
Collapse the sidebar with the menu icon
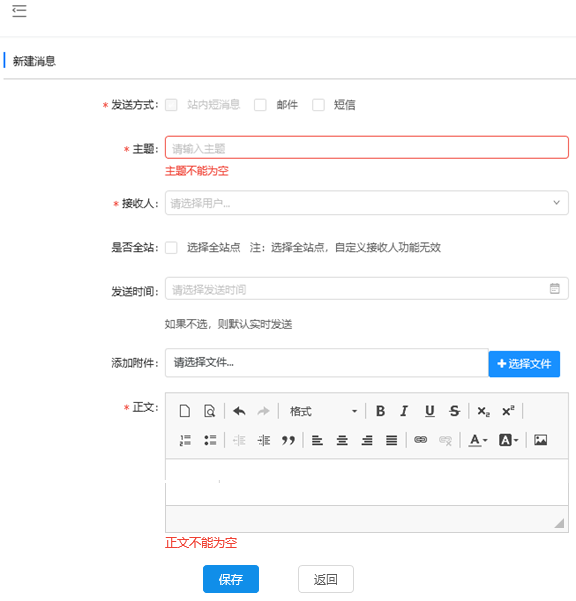[19, 11]
